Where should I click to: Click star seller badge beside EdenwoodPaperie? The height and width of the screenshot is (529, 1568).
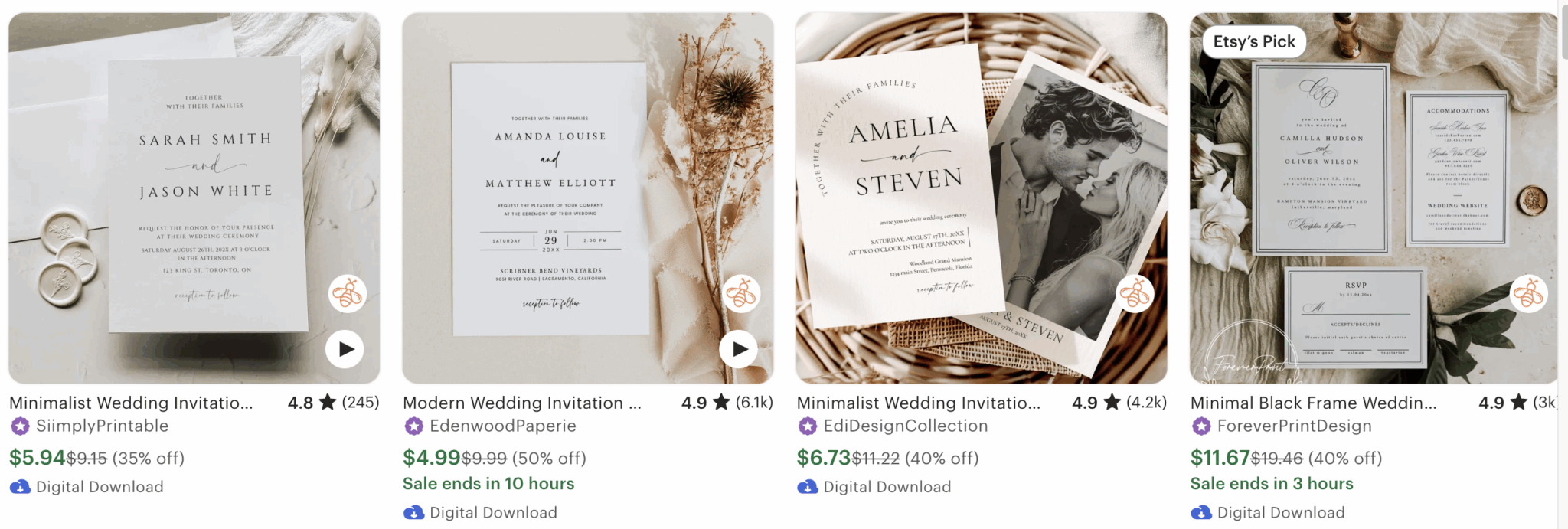(413, 426)
